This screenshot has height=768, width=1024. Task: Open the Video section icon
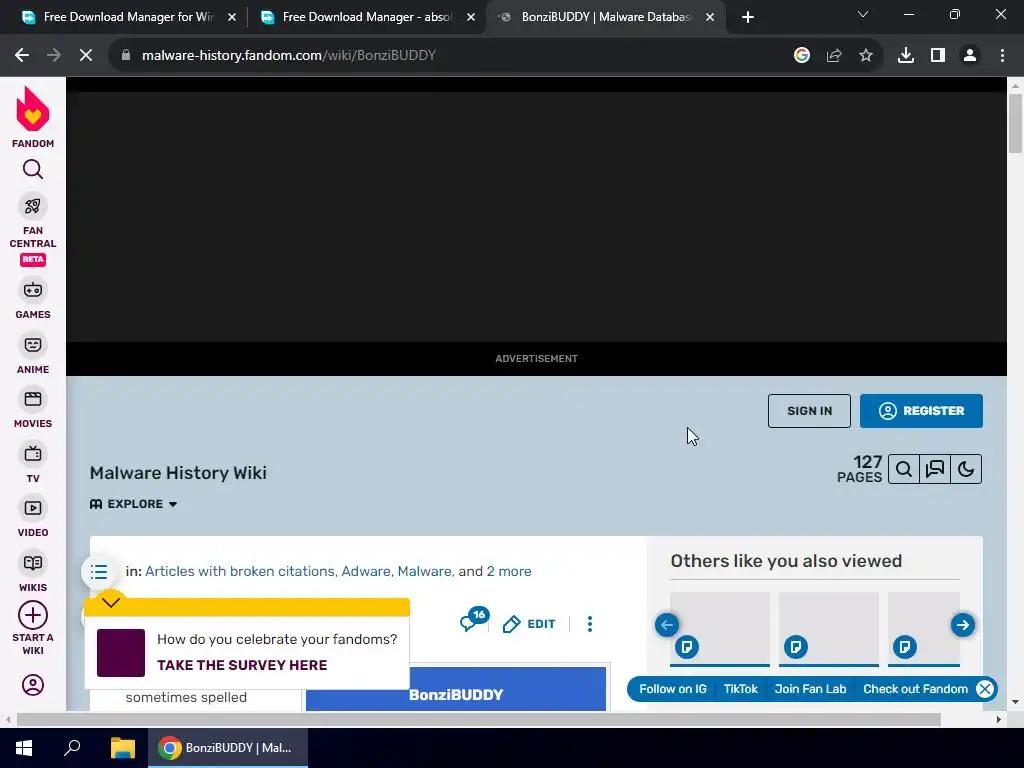coord(33,508)
